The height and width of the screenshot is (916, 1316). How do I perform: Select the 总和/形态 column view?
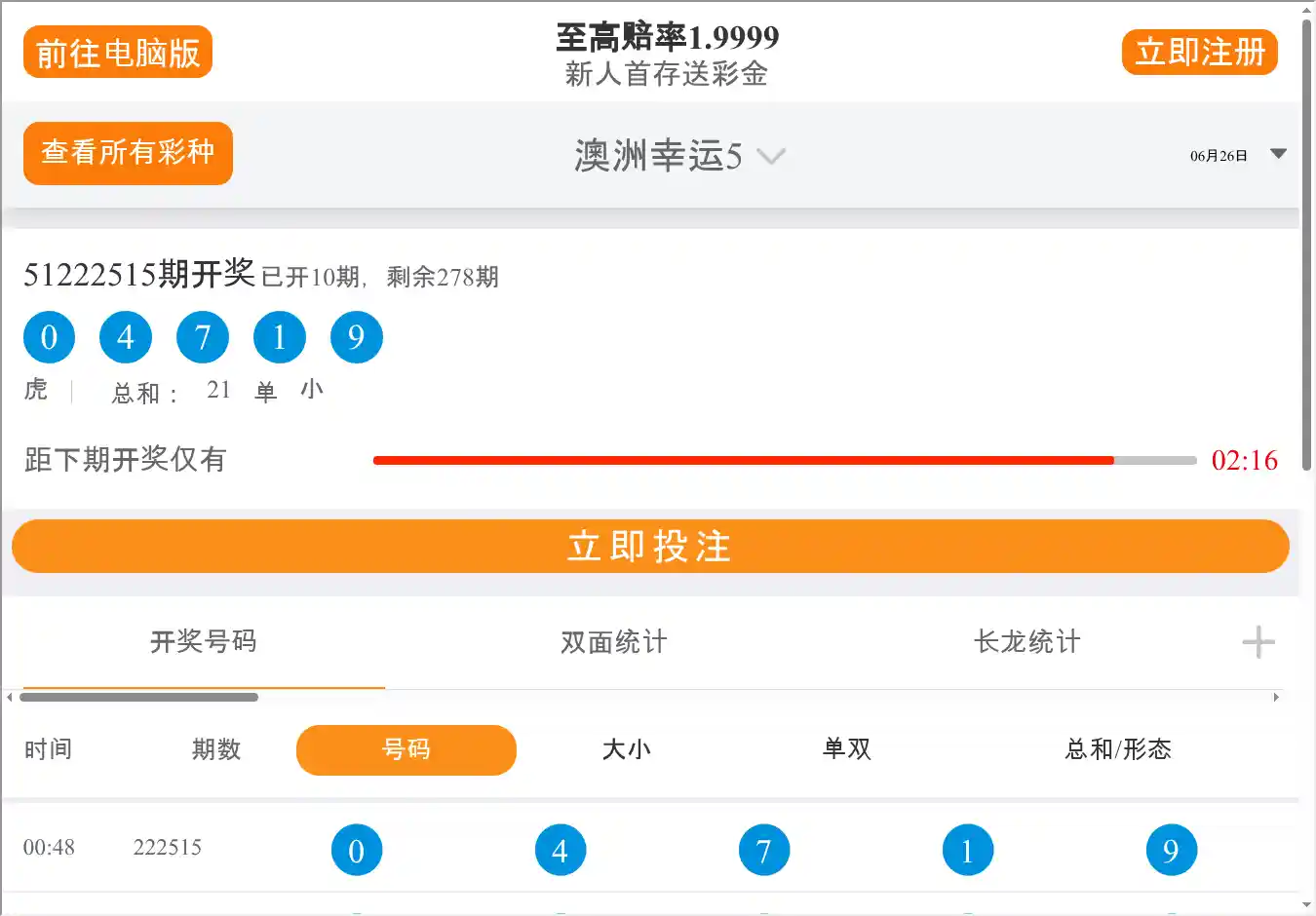pos(1117,749)
